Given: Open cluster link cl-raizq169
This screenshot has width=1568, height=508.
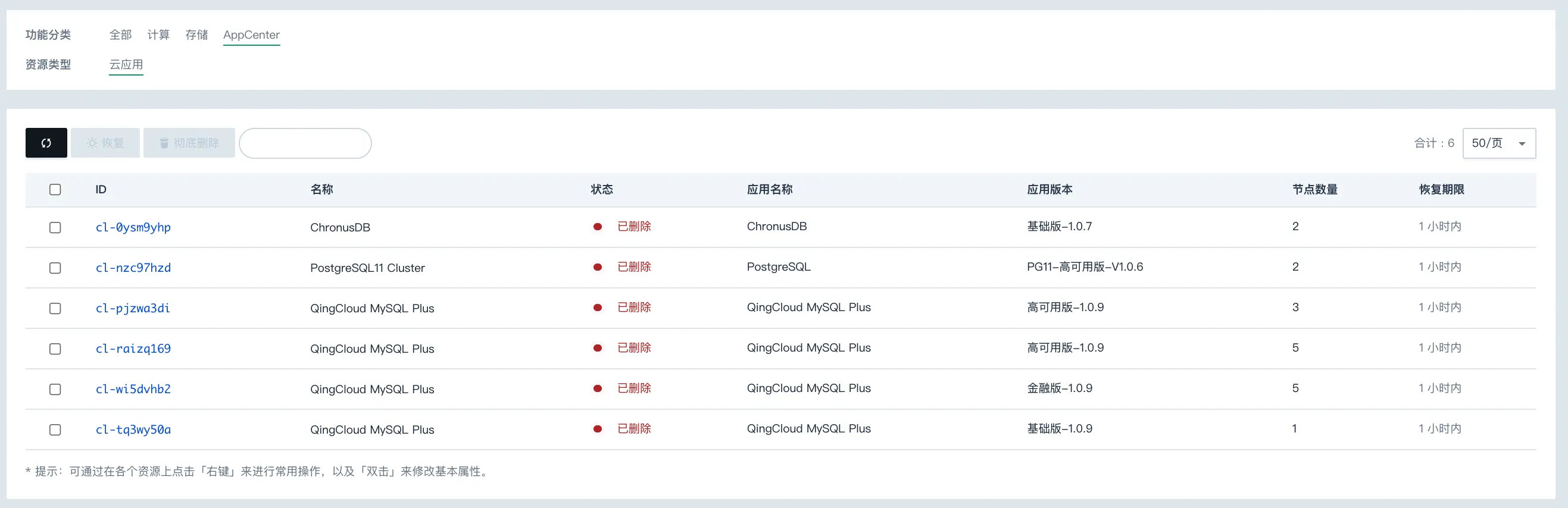Looking at the screenshot, I should [x=133, y=349].
